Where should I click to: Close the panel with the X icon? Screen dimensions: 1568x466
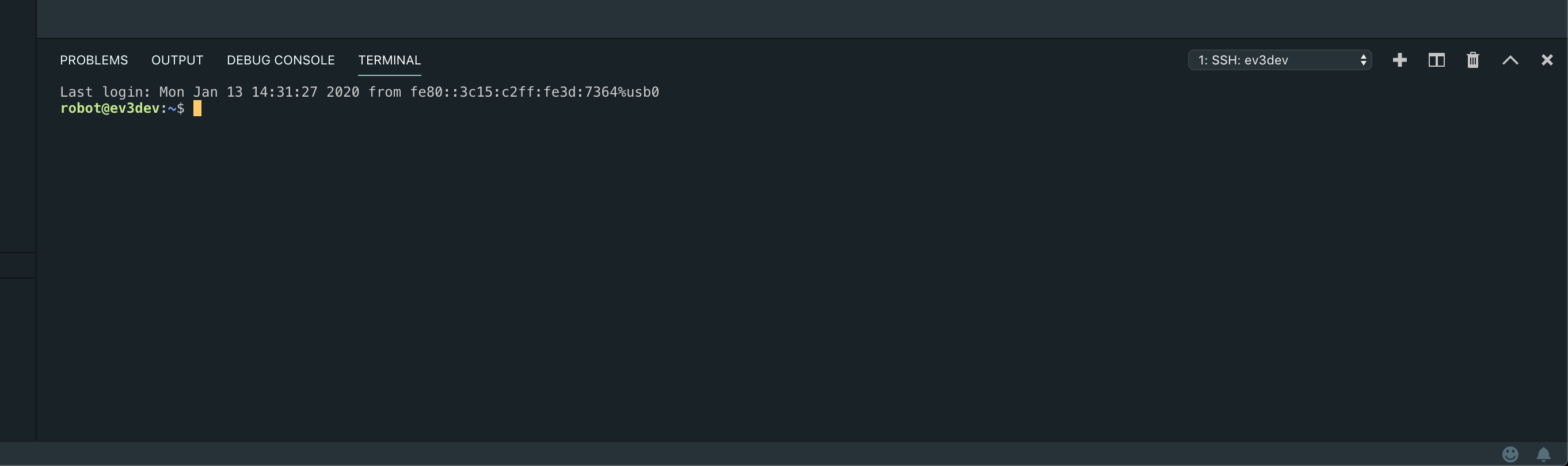(1547, 60)
